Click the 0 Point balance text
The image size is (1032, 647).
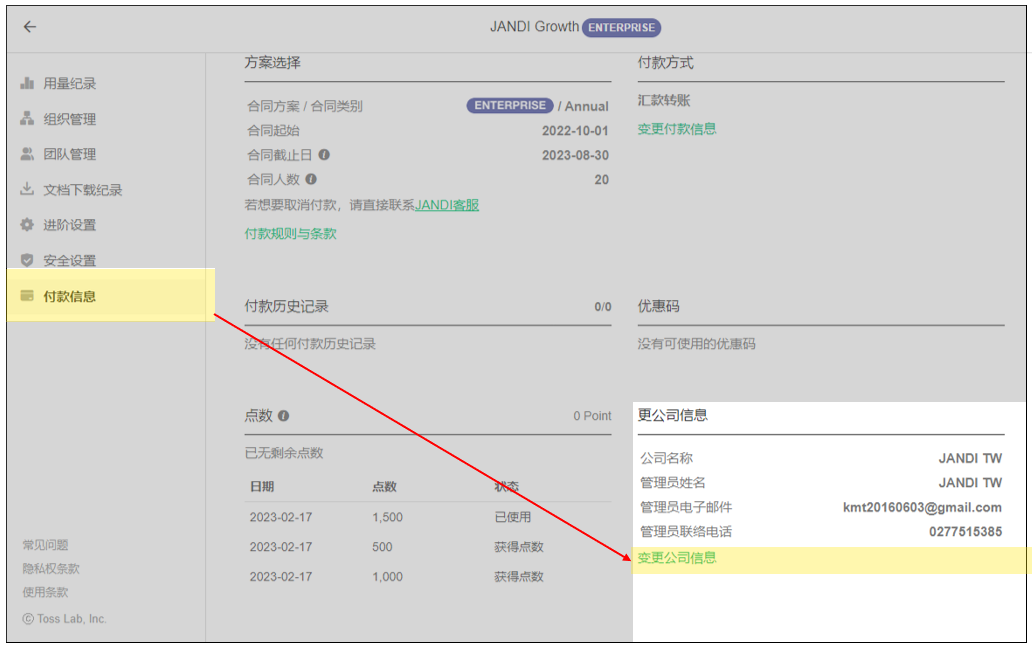[592, 416]
